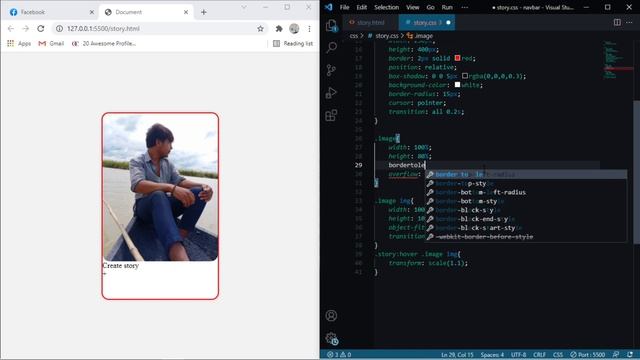
Task: Open the View menu
Action: pos(413,7)
